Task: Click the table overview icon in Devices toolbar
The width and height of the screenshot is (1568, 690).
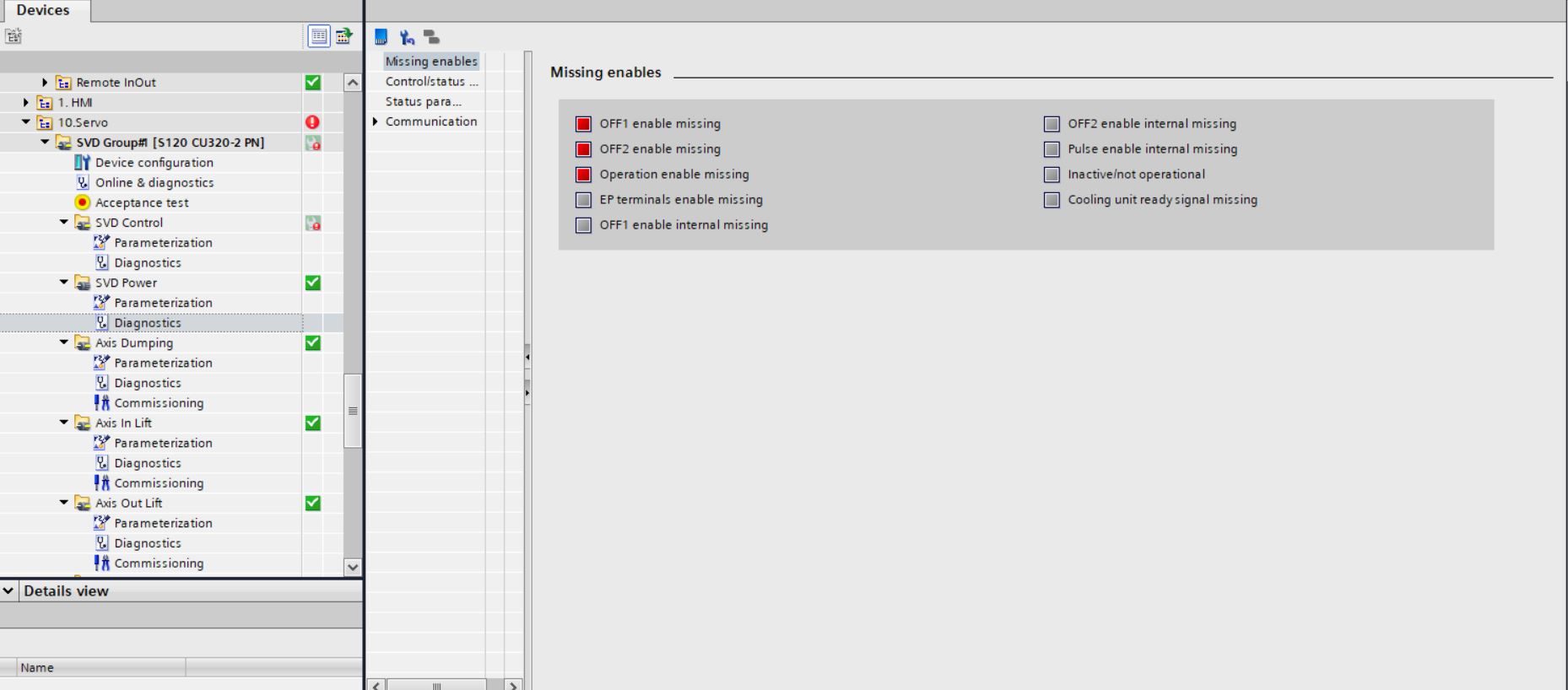Action: point(319,36)
